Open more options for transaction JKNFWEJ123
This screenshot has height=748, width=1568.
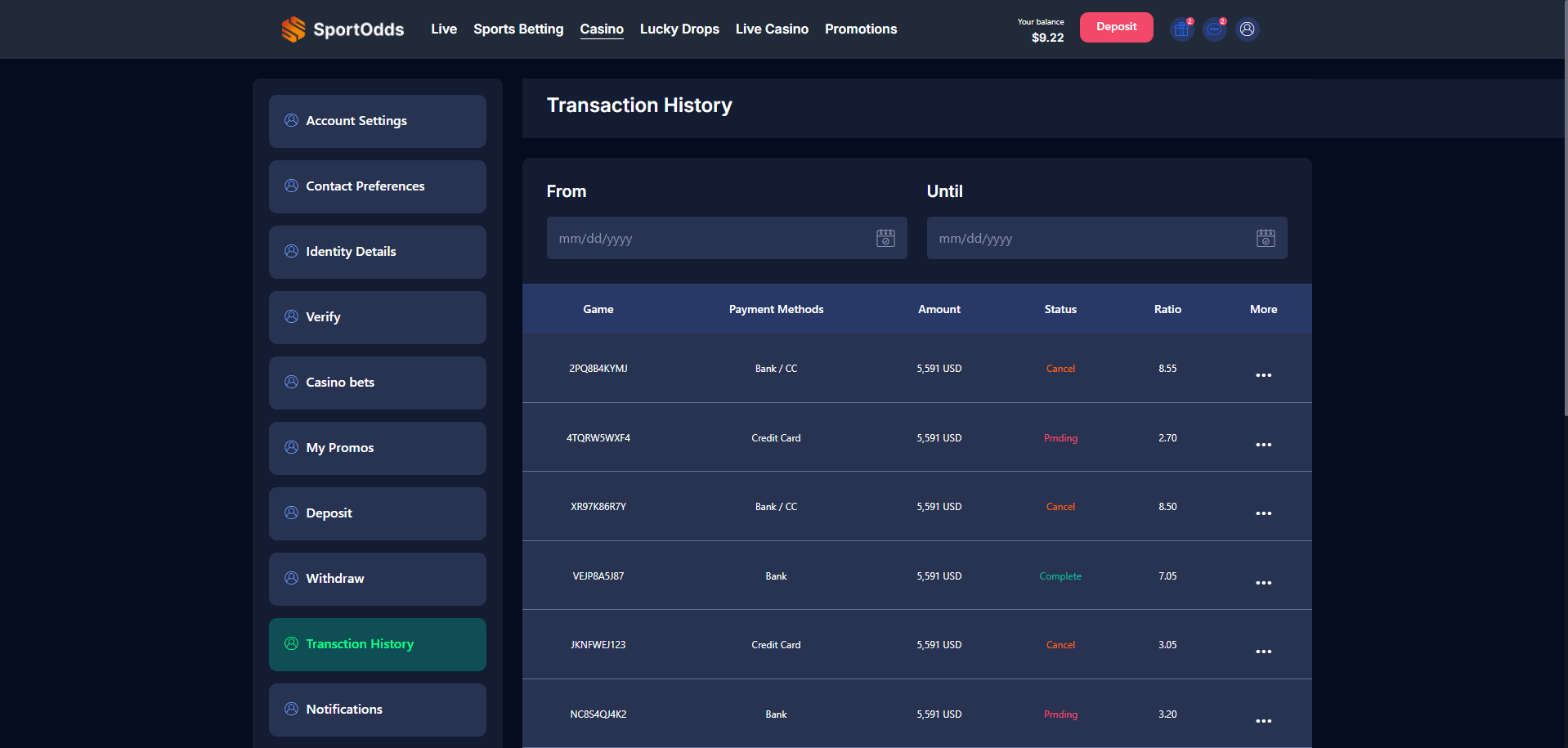click(x=1263, y=652)
